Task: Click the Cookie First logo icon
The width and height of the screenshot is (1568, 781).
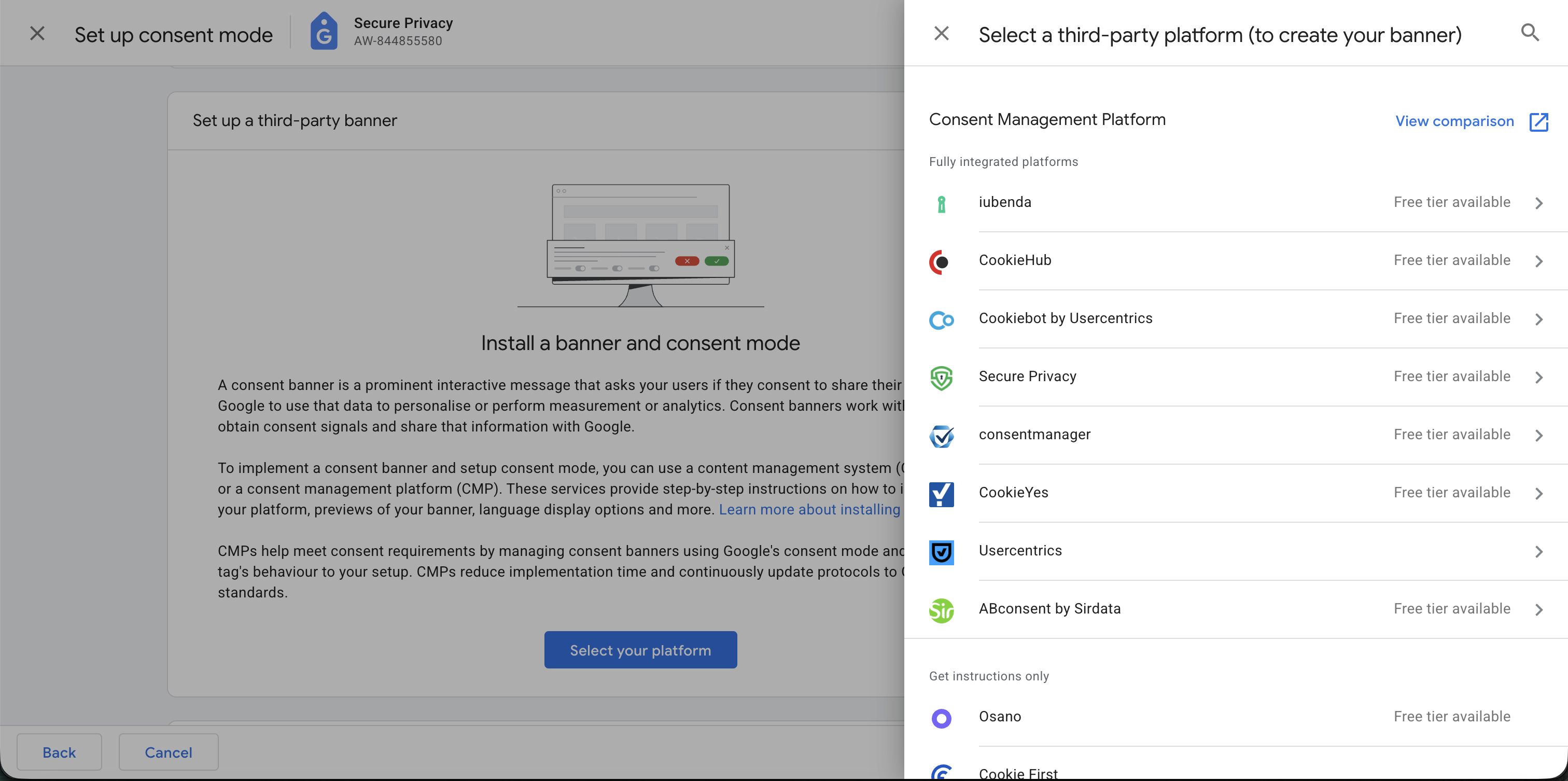Action: pyautogui.click(x=941, y=773)
